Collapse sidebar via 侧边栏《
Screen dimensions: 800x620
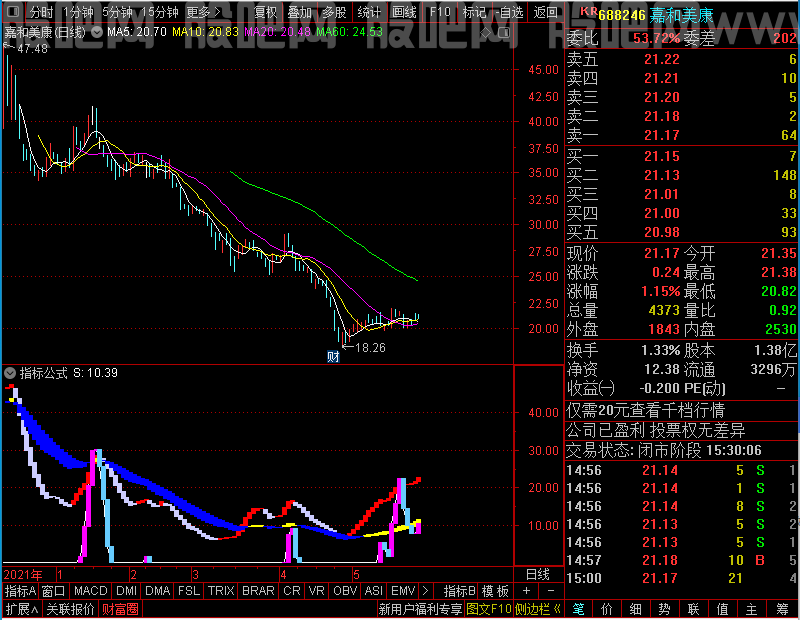[x=538, y=609]
